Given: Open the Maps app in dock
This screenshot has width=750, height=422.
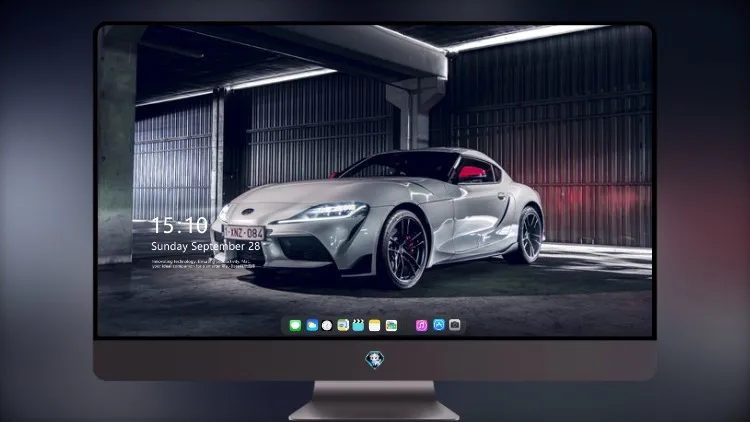Looking at the screenshot, I should click(x=343, y=326).
